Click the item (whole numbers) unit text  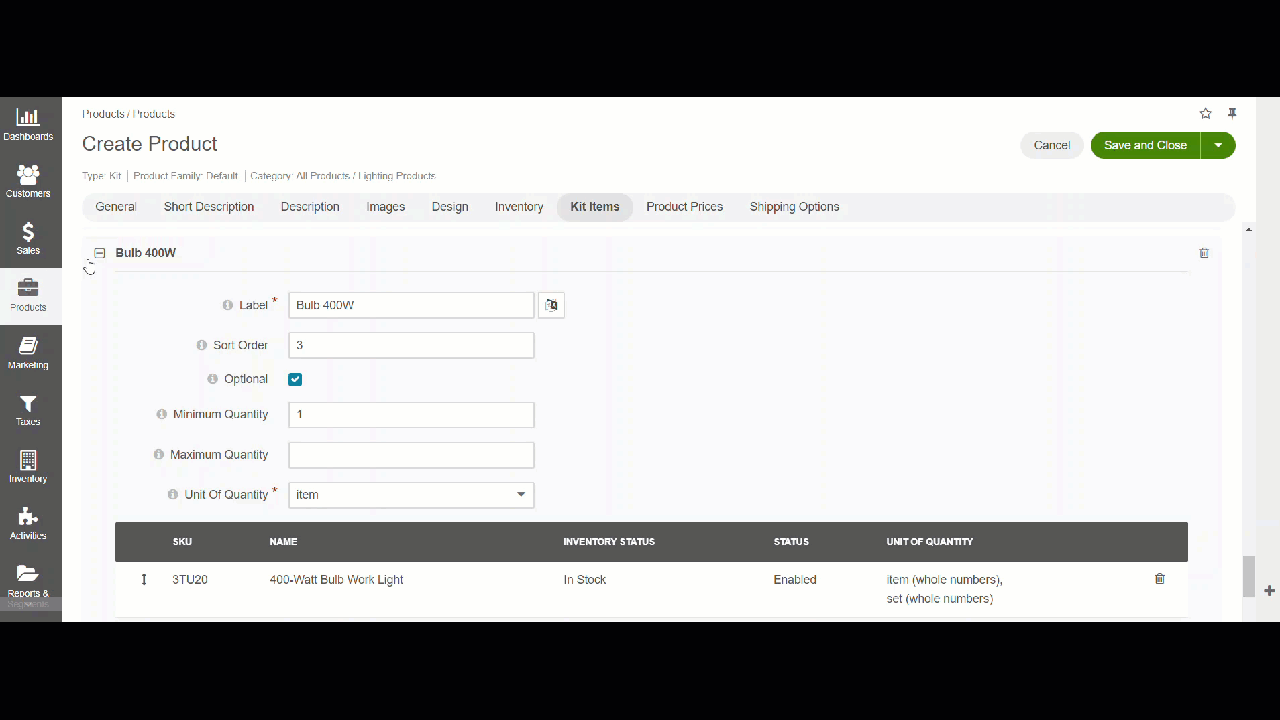[x=944, y=580]
